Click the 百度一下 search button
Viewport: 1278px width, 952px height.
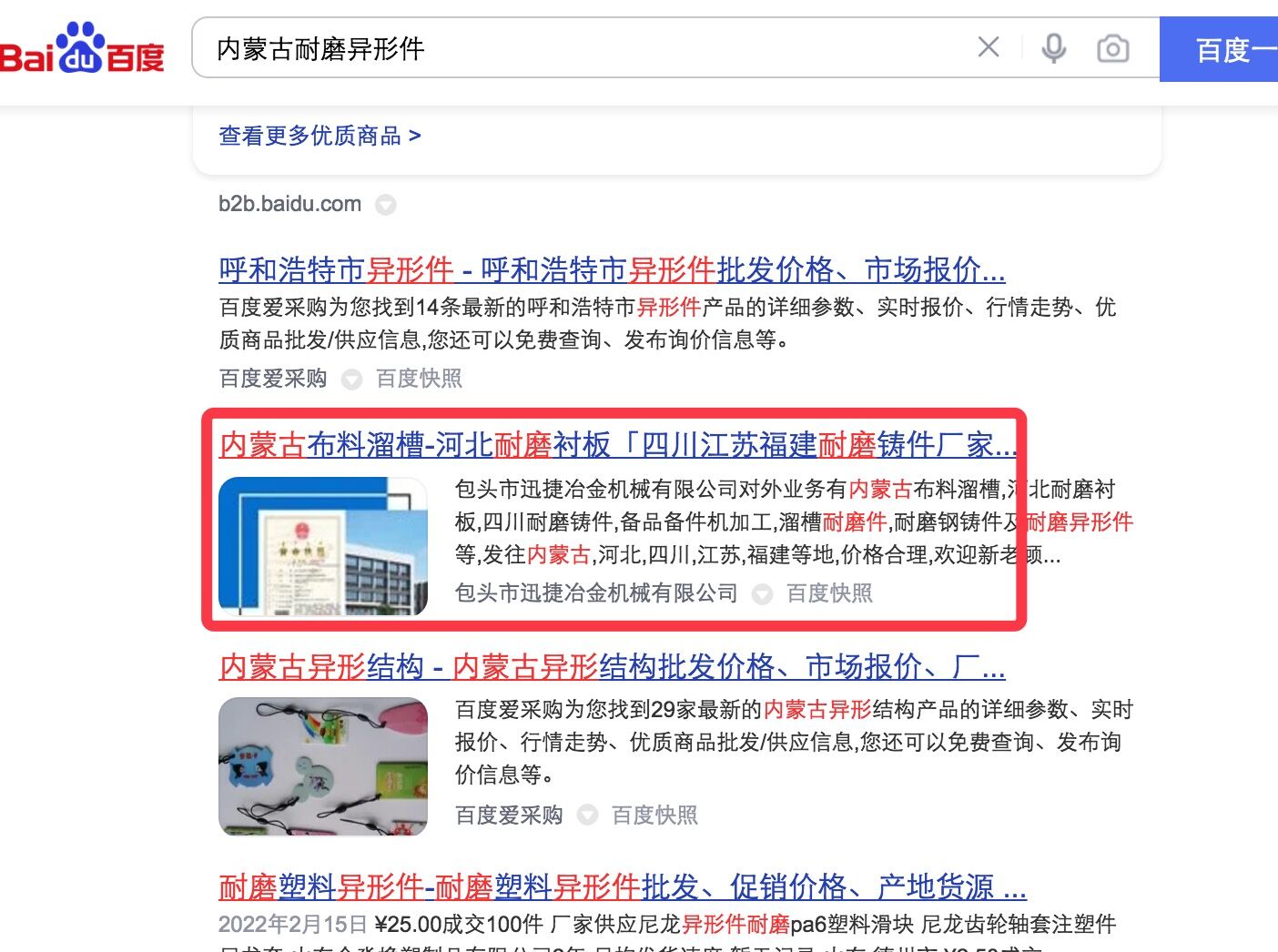(1219, 49)
